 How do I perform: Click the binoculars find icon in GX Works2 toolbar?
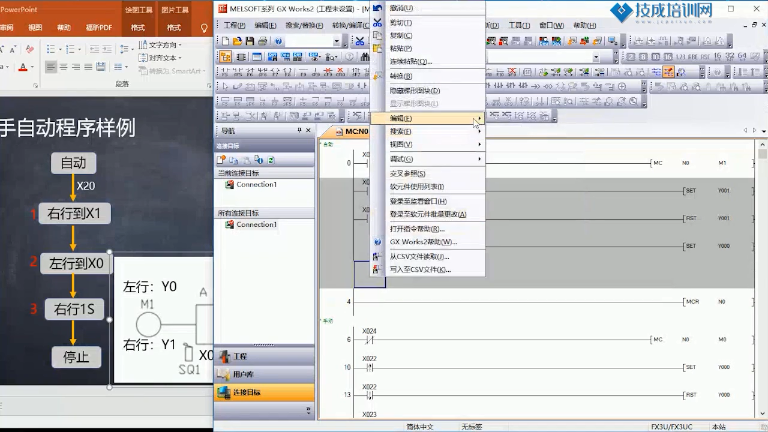coord(365,57)
